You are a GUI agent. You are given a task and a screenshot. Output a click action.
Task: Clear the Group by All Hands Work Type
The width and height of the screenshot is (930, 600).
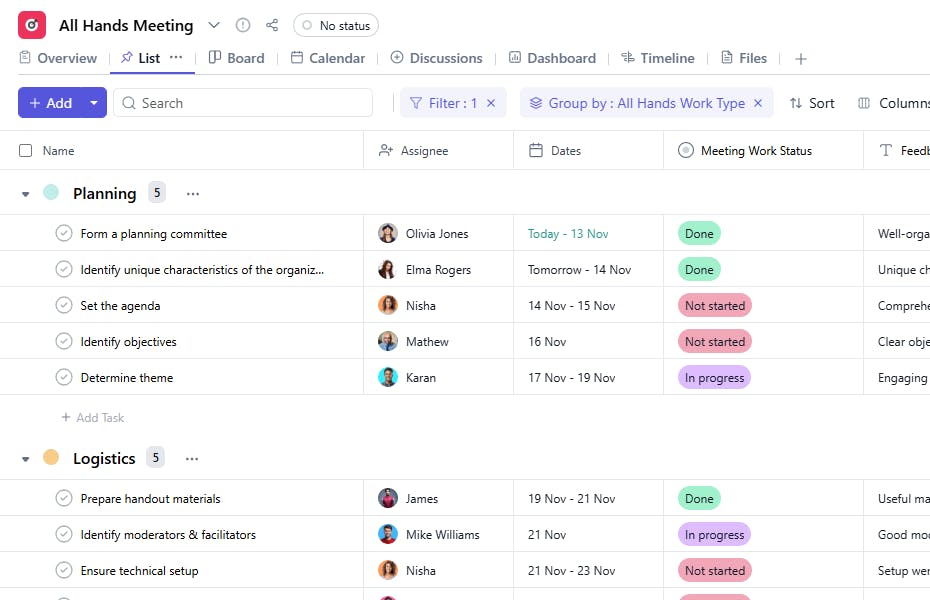(x=758, y=103)
